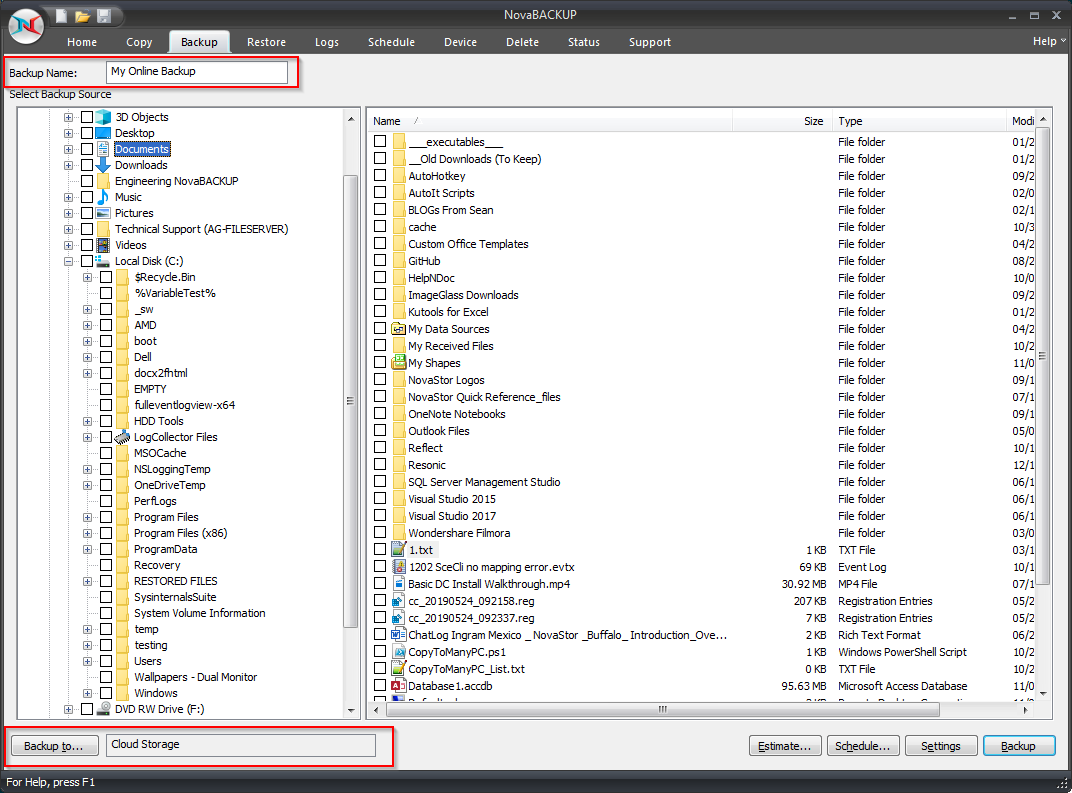Collapse the Local Disk (C:) tree node
Screen dimensions: 1072x793
tap(68, 261)
